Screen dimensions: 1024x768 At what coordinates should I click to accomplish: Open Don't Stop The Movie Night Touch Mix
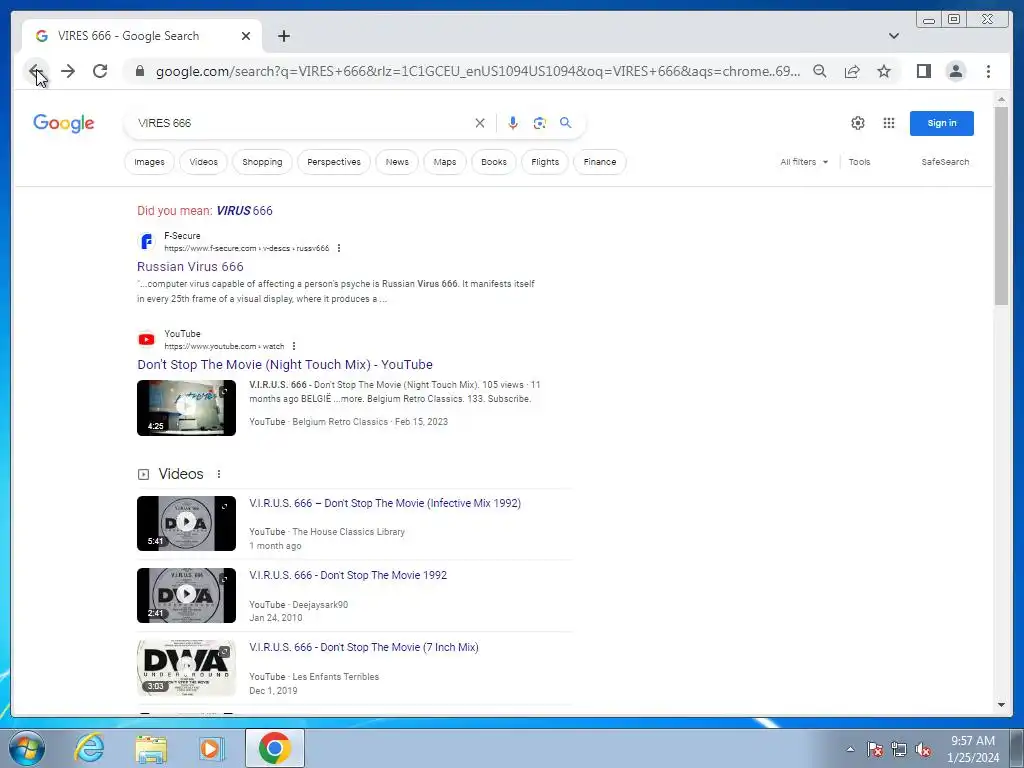pos(285,364)
